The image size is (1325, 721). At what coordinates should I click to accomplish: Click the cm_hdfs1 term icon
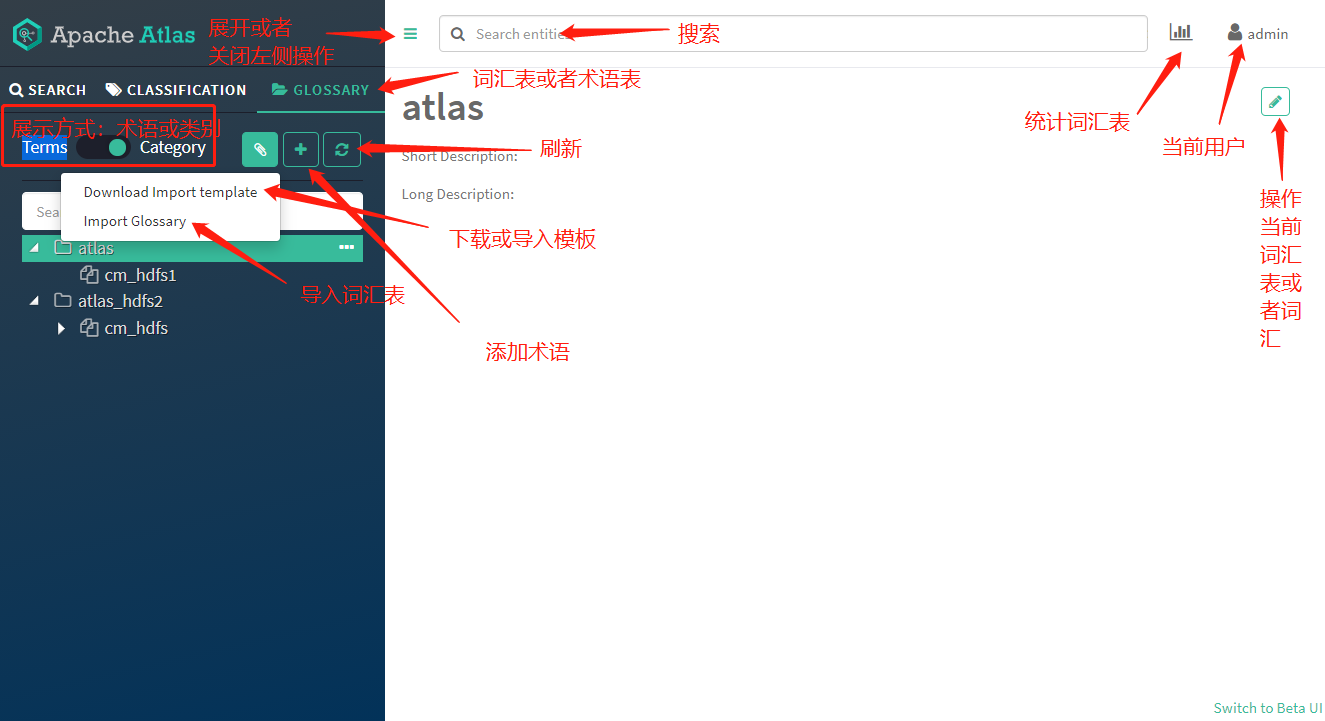(x=88, y=274)
